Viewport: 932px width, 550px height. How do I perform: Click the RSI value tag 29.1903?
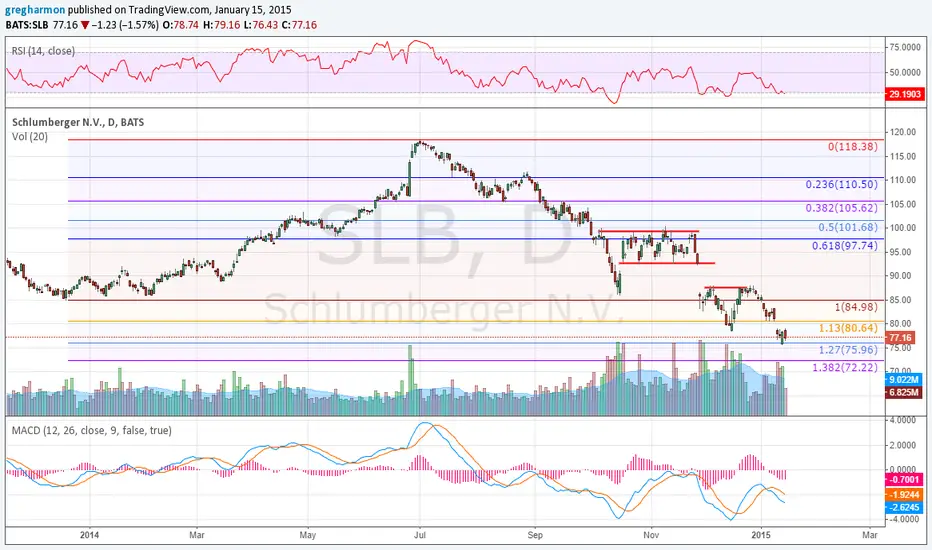point(905,94)
